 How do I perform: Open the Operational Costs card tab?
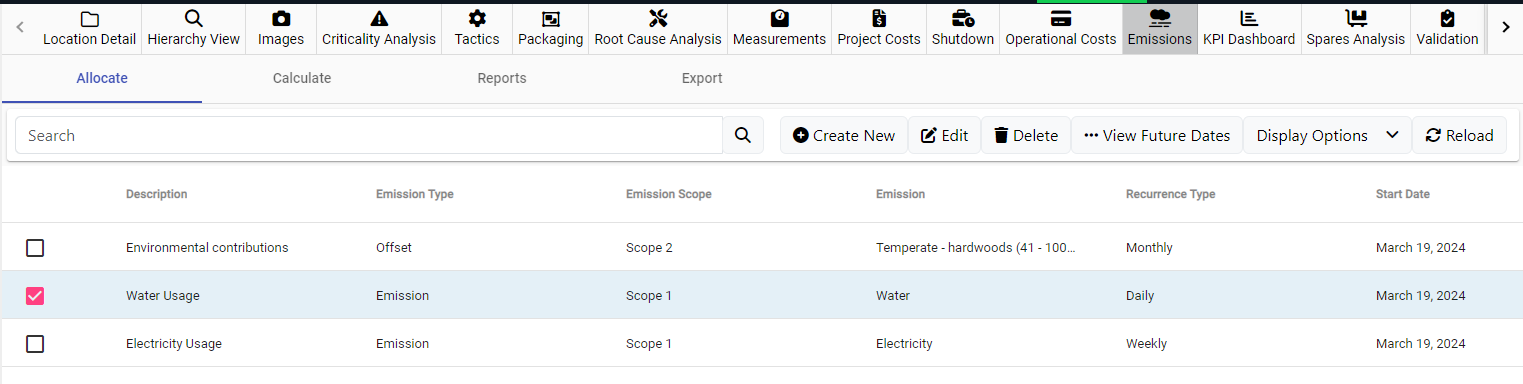pyautogui.click(x=1061, y=28)
